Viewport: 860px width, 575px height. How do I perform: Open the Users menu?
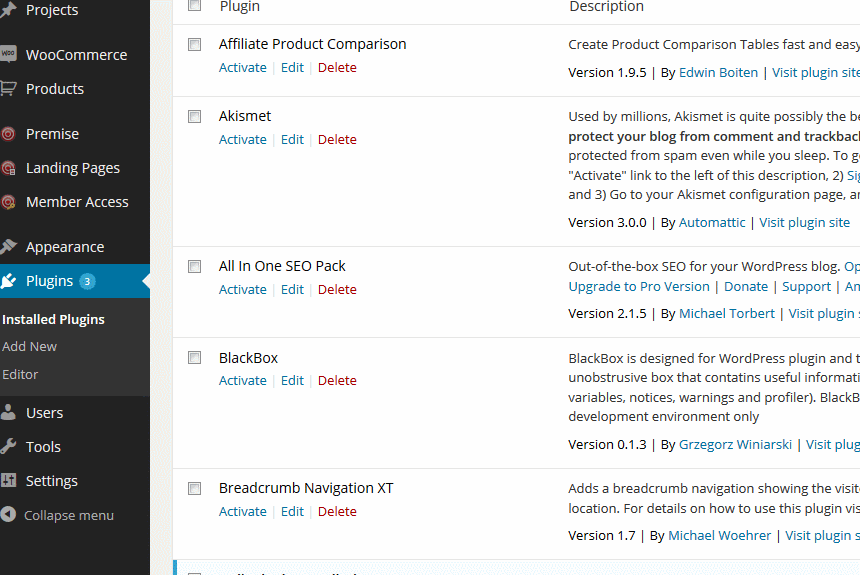coord(44,413)
